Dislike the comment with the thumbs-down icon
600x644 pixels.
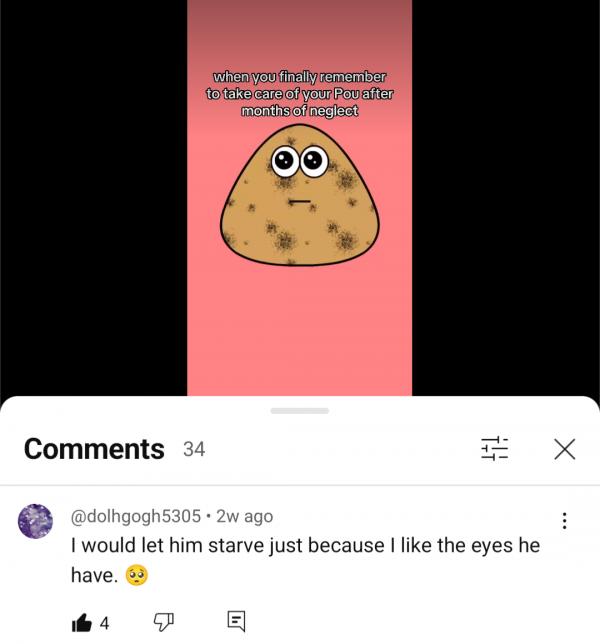[163, 622]
